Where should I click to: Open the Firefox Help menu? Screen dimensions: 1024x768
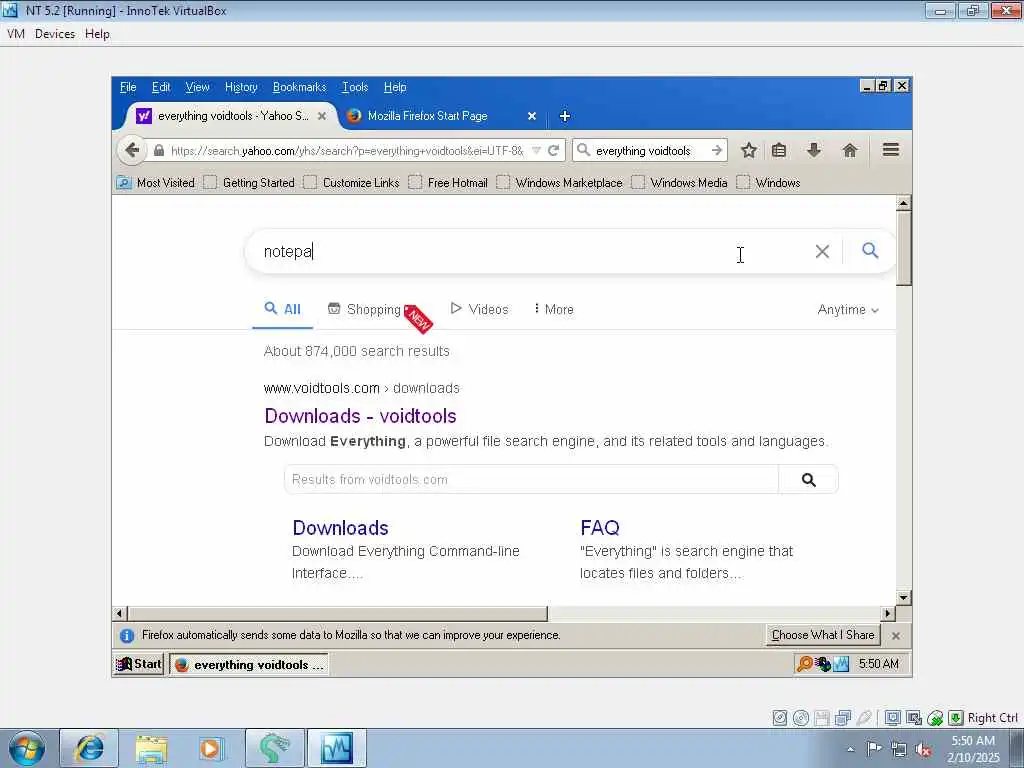(395, 87)
